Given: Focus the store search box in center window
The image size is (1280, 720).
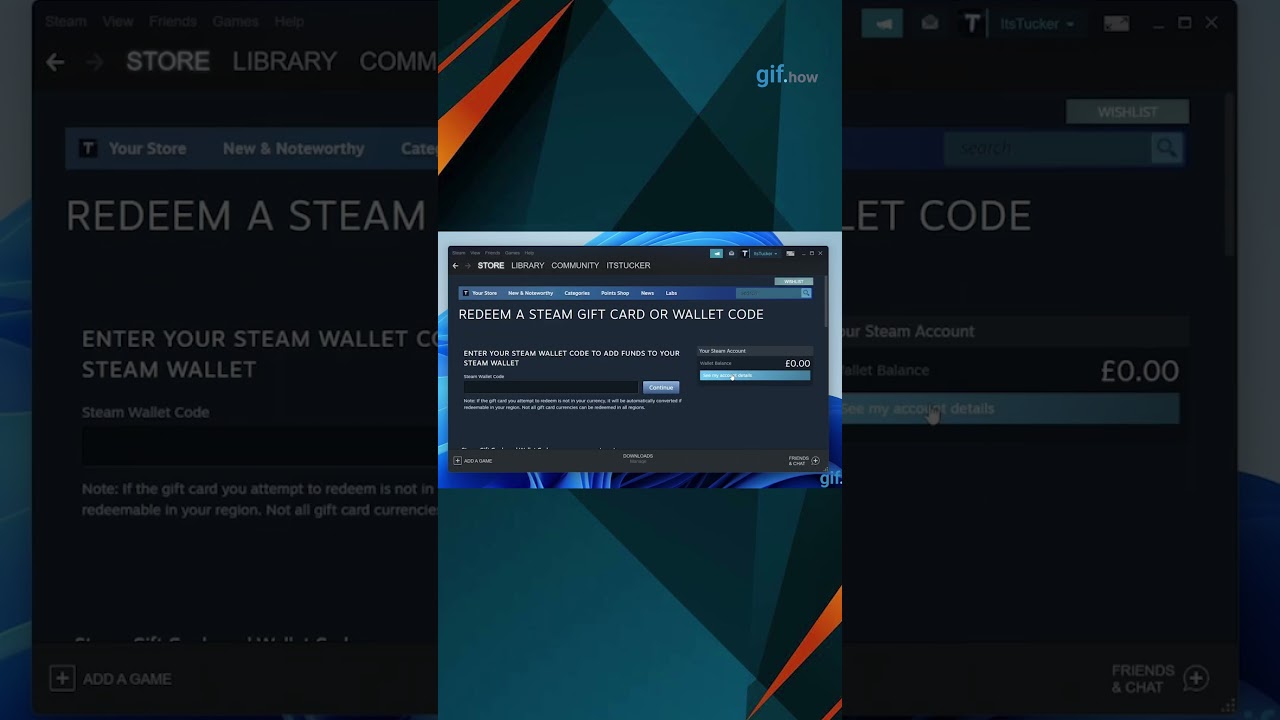Looking at the screenshot, I should pos(768,293).
